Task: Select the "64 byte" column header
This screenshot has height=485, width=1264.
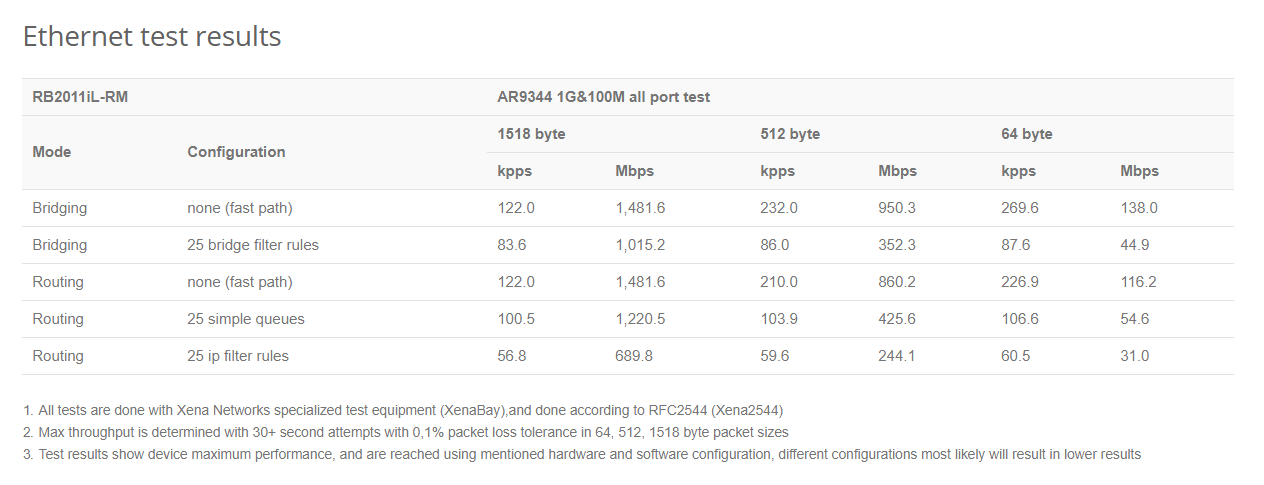Action: pos(1027,134)
